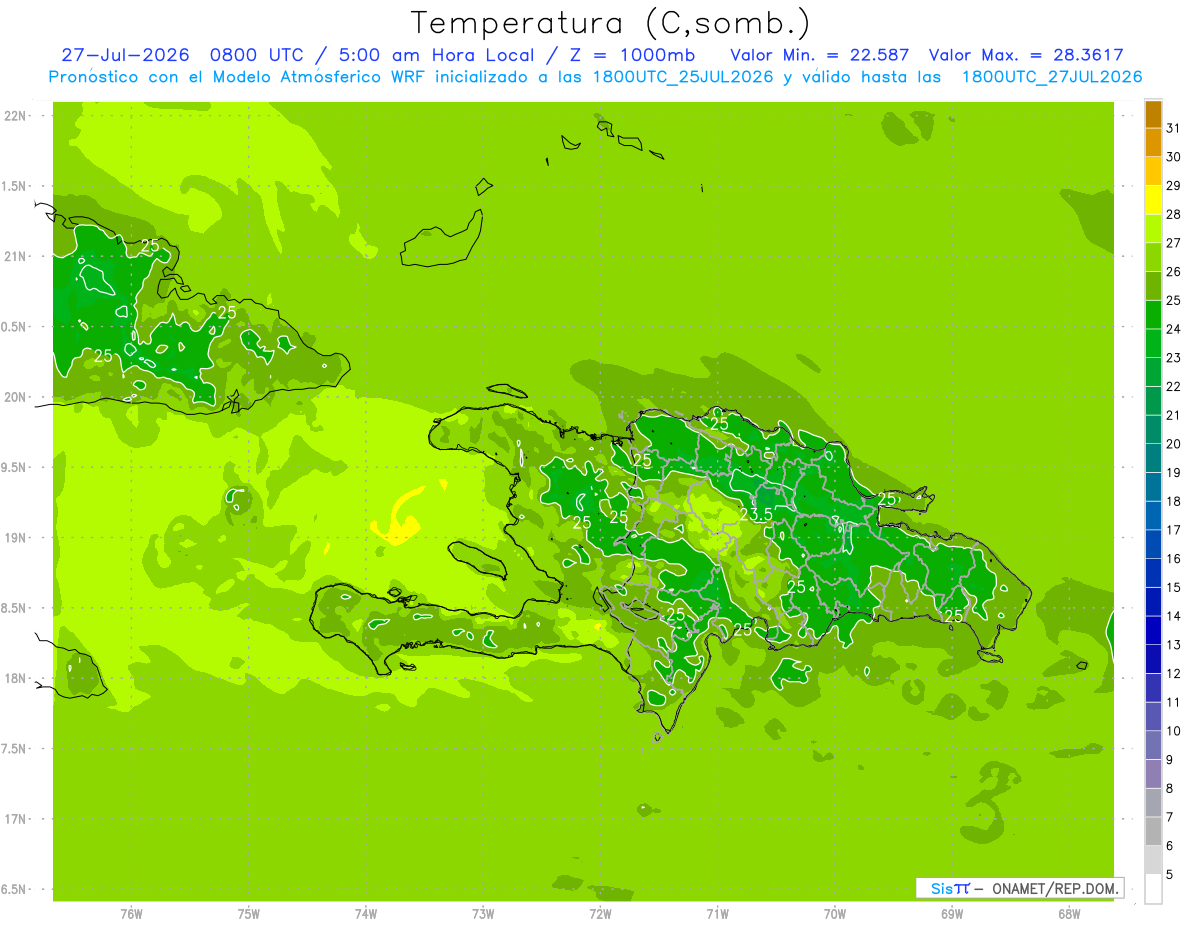
Task: Click the Temperatura (C,somb.) map title
Action: point(611,23)
